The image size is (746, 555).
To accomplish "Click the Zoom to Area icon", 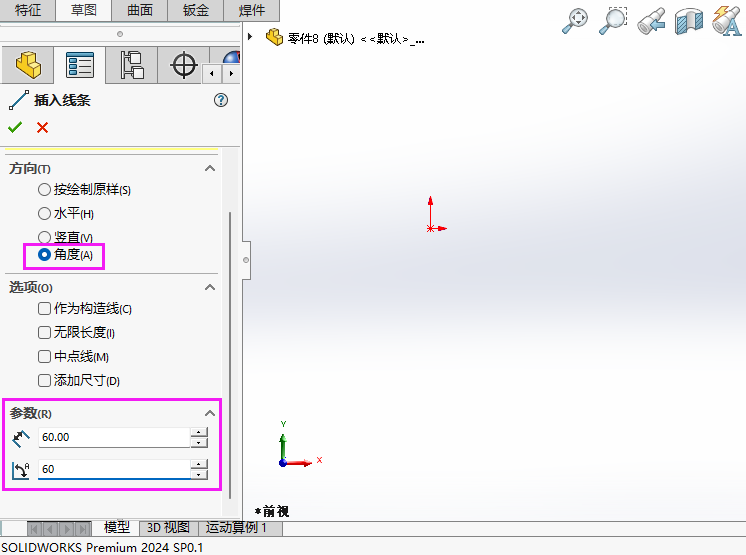I will click(x=613, y=21).
